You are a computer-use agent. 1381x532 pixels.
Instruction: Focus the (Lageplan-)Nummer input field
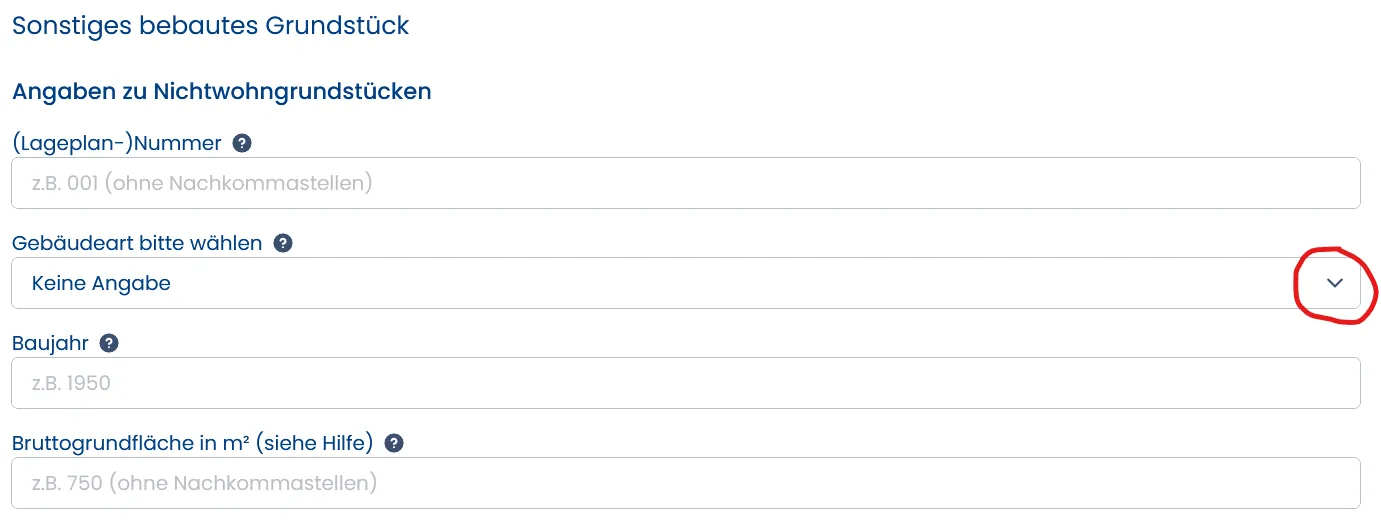click(685, 183)
